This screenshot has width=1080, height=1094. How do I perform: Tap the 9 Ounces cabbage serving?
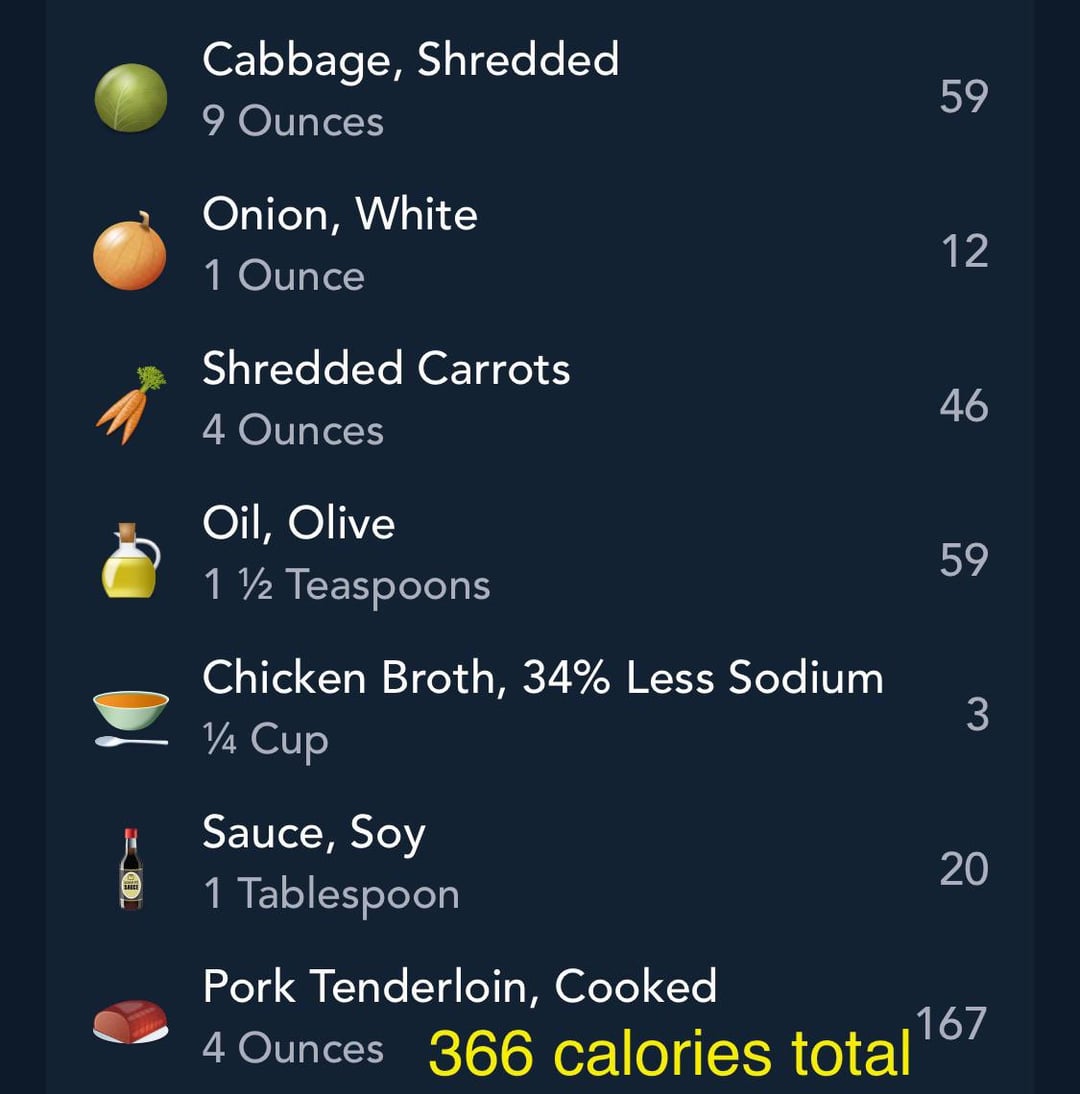pos(293,122)
